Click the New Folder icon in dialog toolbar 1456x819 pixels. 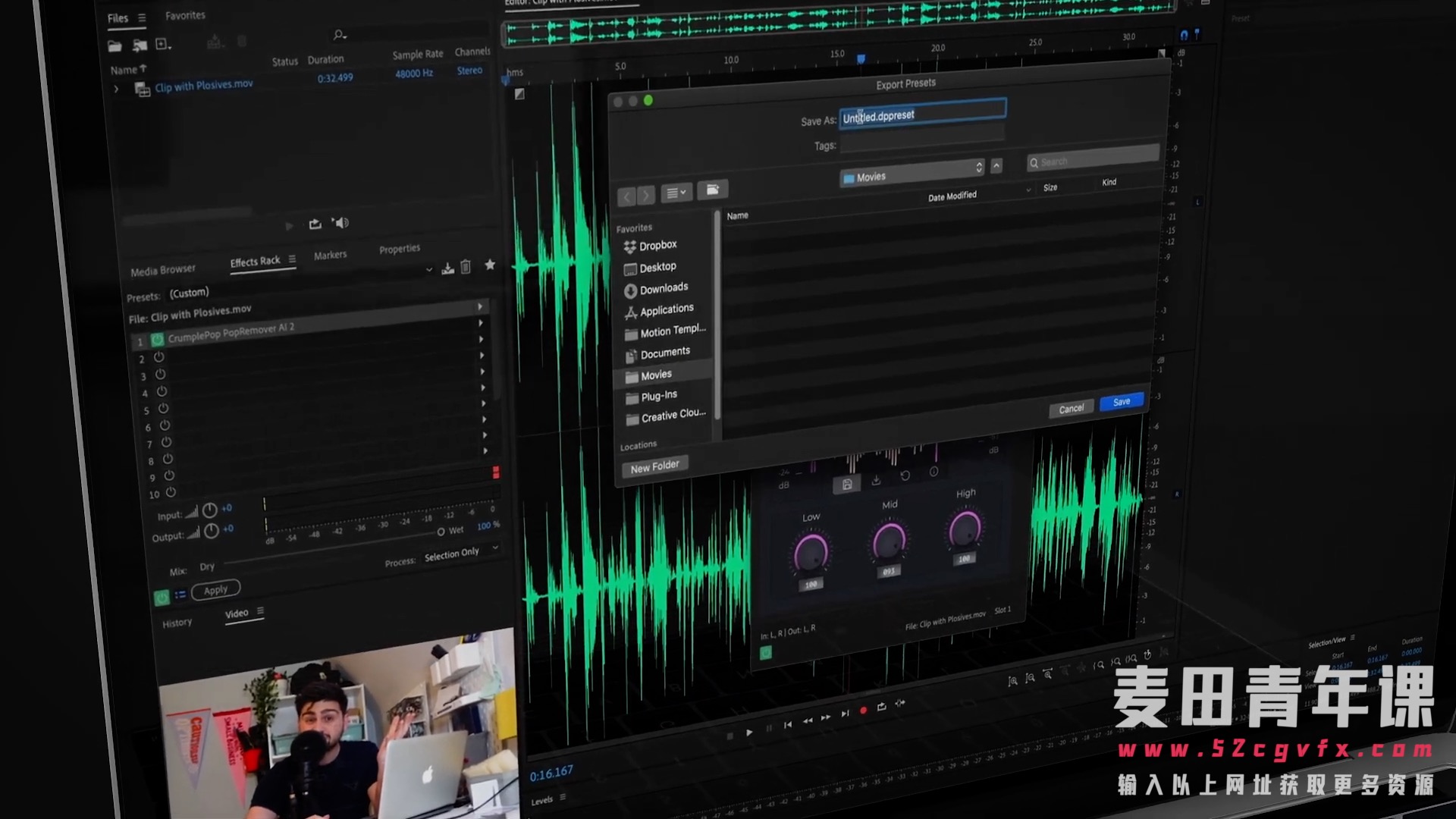click(712, 190)
